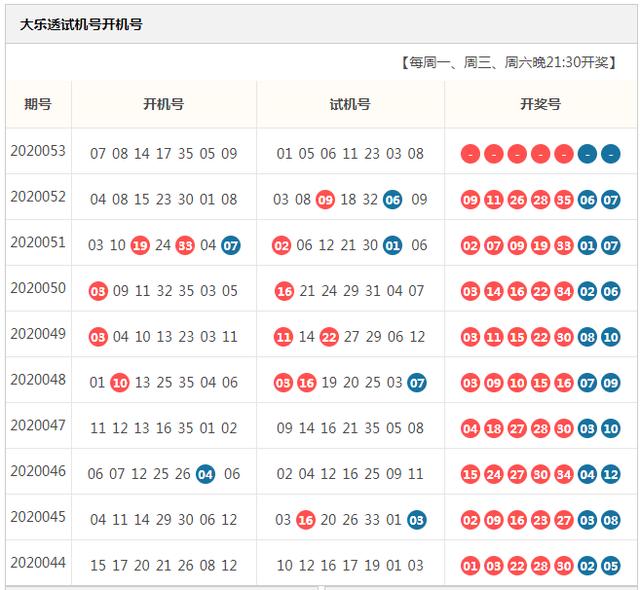Viewport: 640px width, 590px height.
Task: Click red ball 03 in 2020050 开机号
Action: [x=98, y=291]
